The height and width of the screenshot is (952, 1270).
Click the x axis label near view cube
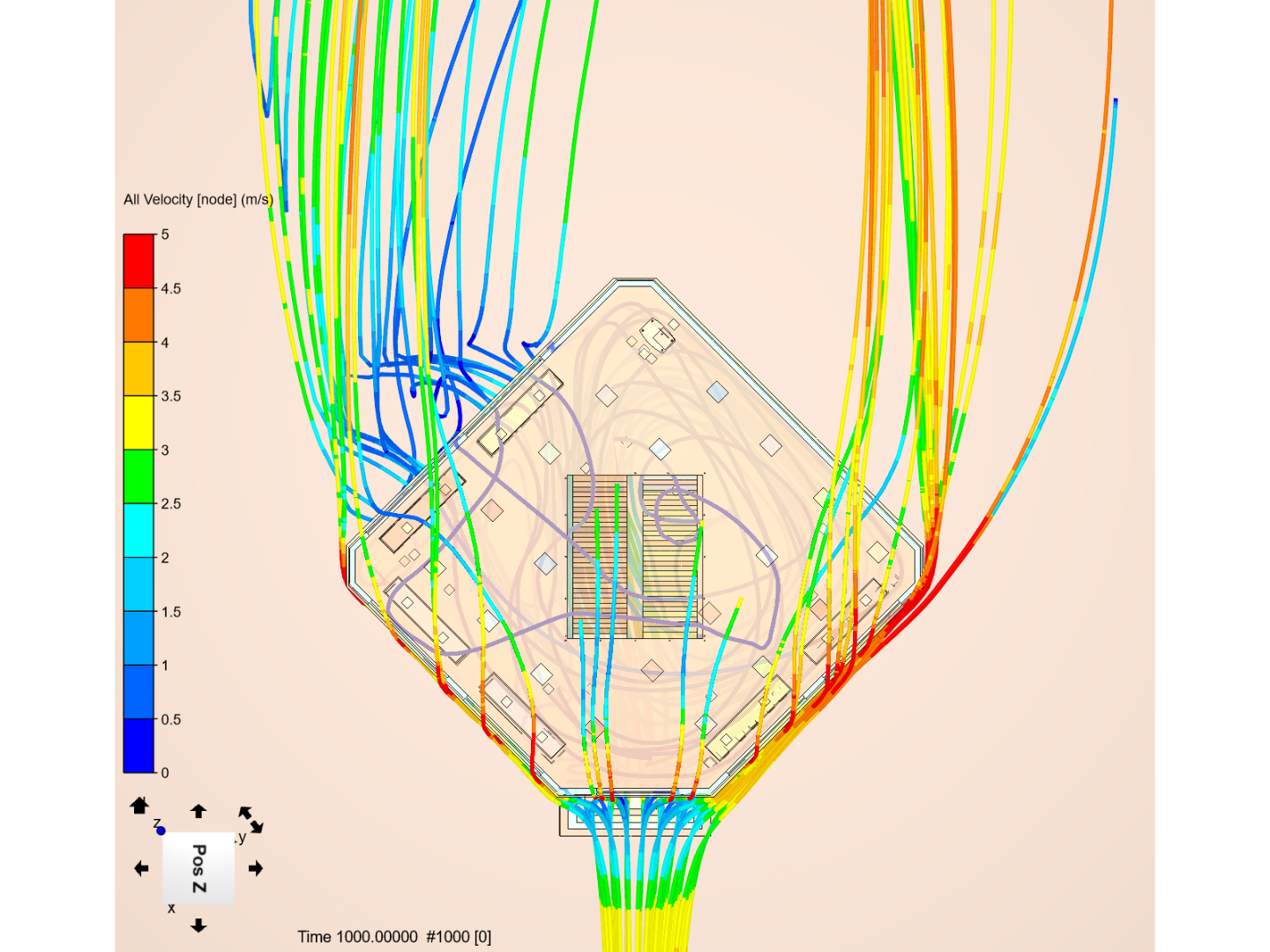click(x=171, y=909)
